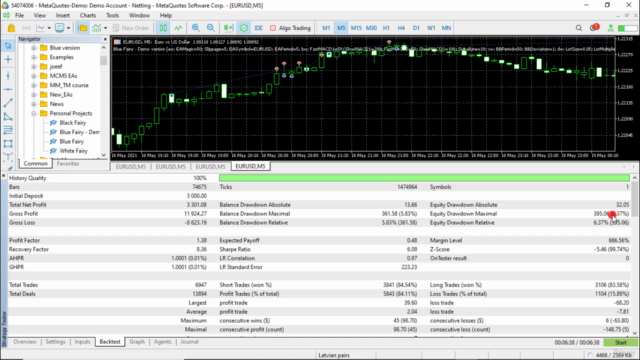
Task: Expand the Examples folder
Action: pos(34,57)
